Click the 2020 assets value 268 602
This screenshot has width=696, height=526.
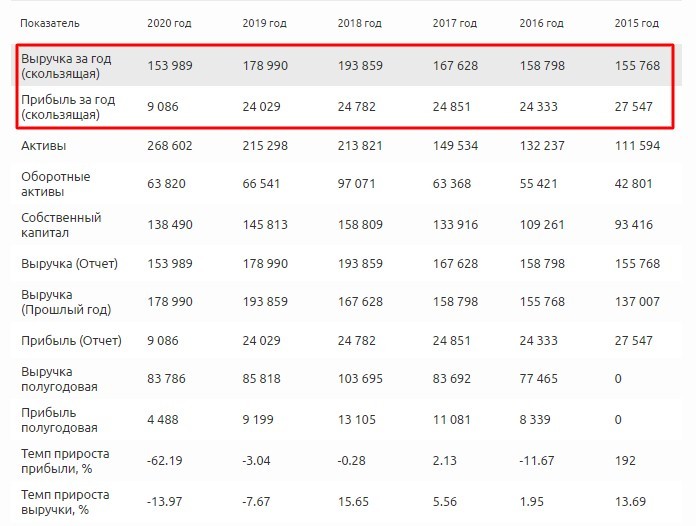(x=170, y=147)
